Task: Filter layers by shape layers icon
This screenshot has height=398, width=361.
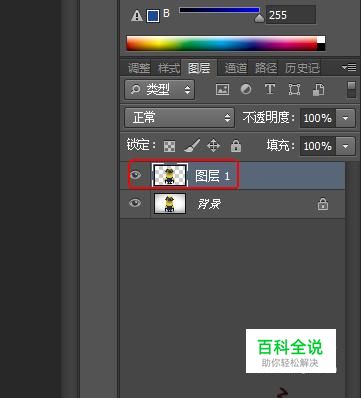Action: [x=294, y=89]
